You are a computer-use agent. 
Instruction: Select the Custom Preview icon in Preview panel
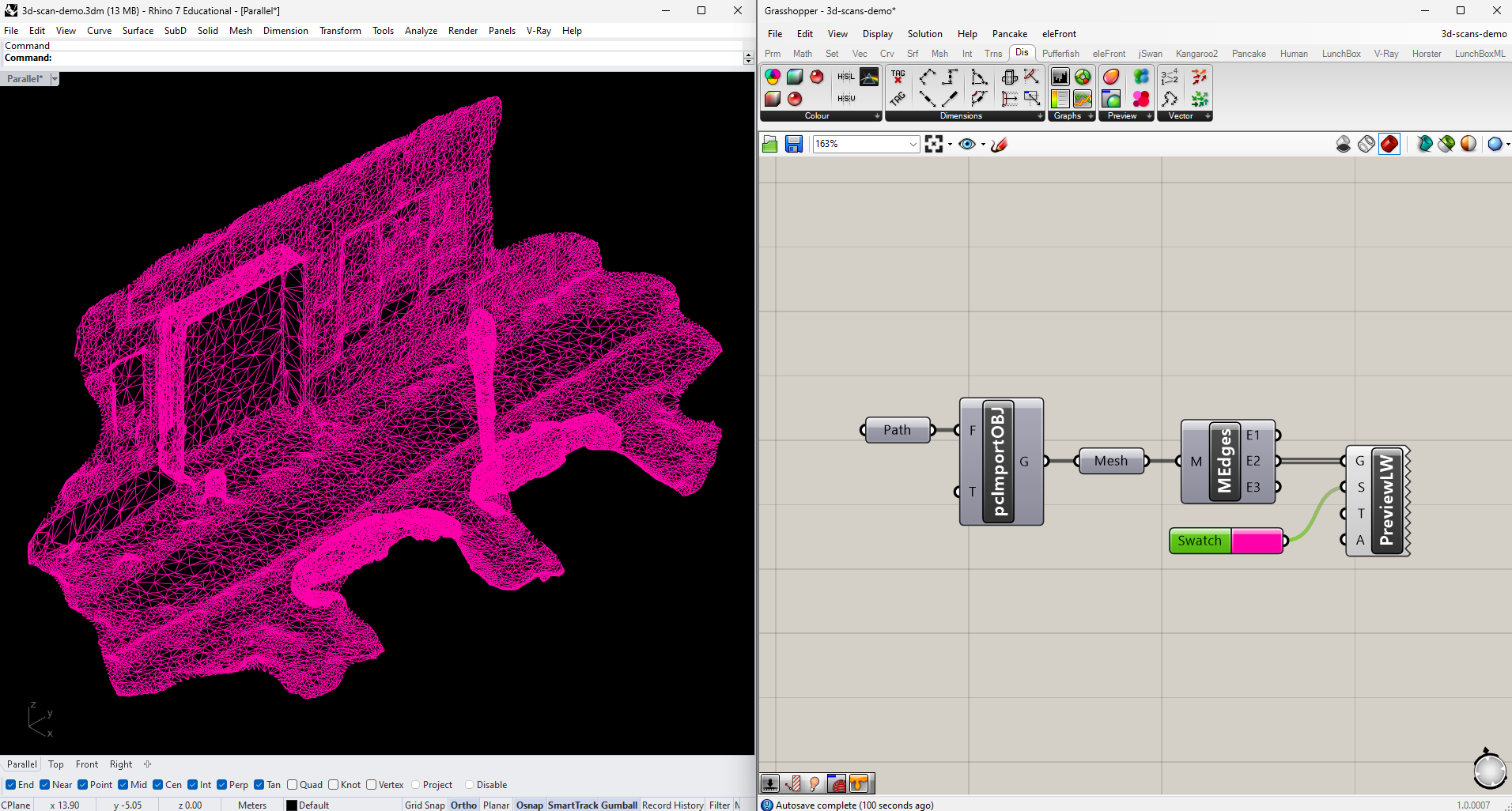pos(1111,77)
